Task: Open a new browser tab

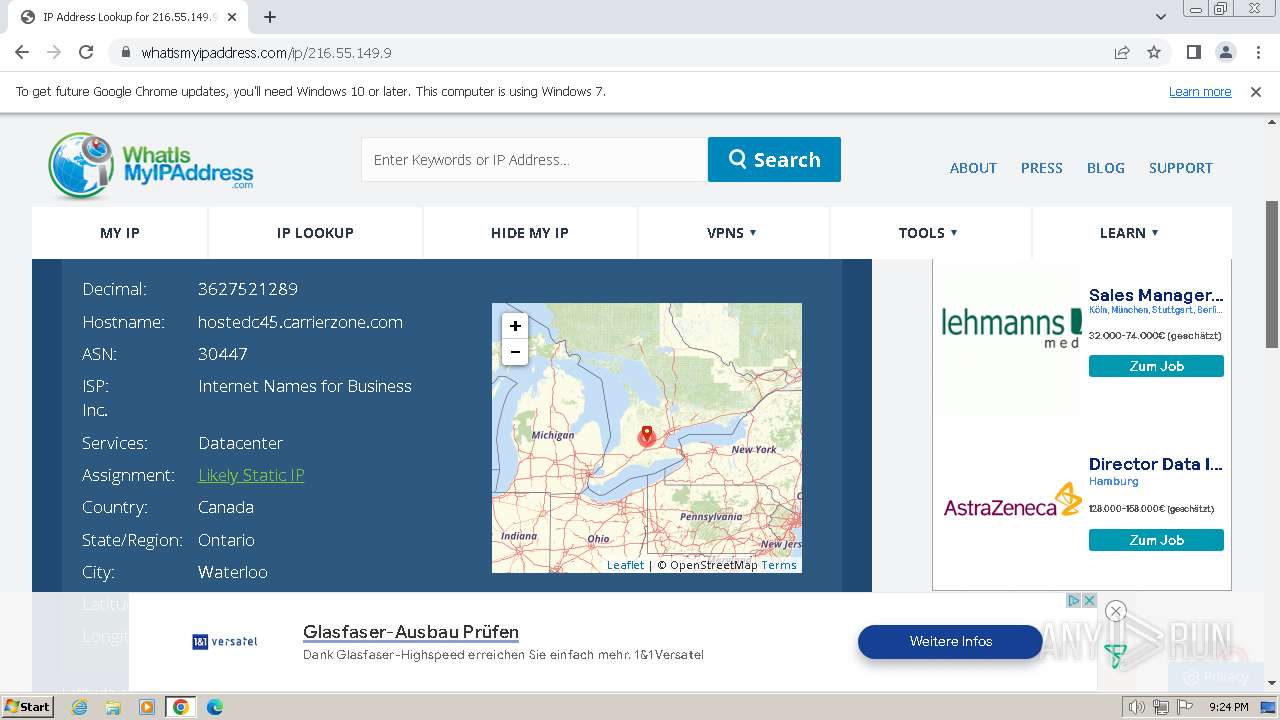Action: tap(270, 17)
